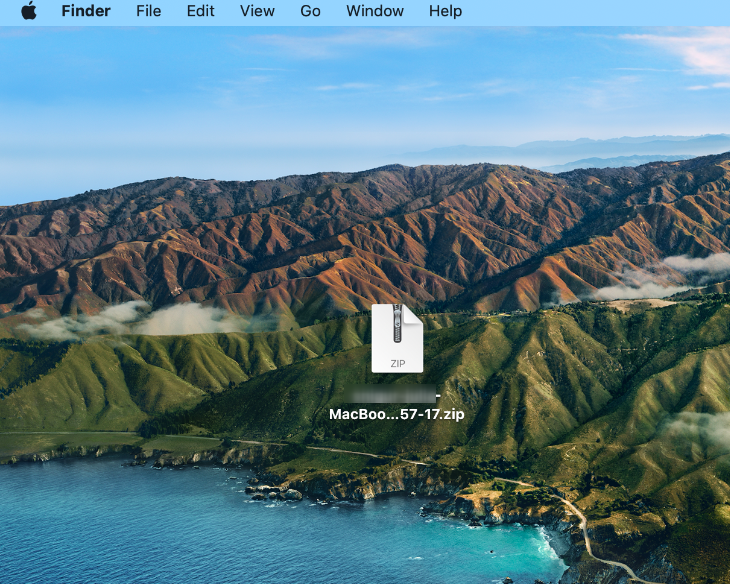Open the File menu
The image size is (730, 584).
pyautogui.click(x=148, y=12)
